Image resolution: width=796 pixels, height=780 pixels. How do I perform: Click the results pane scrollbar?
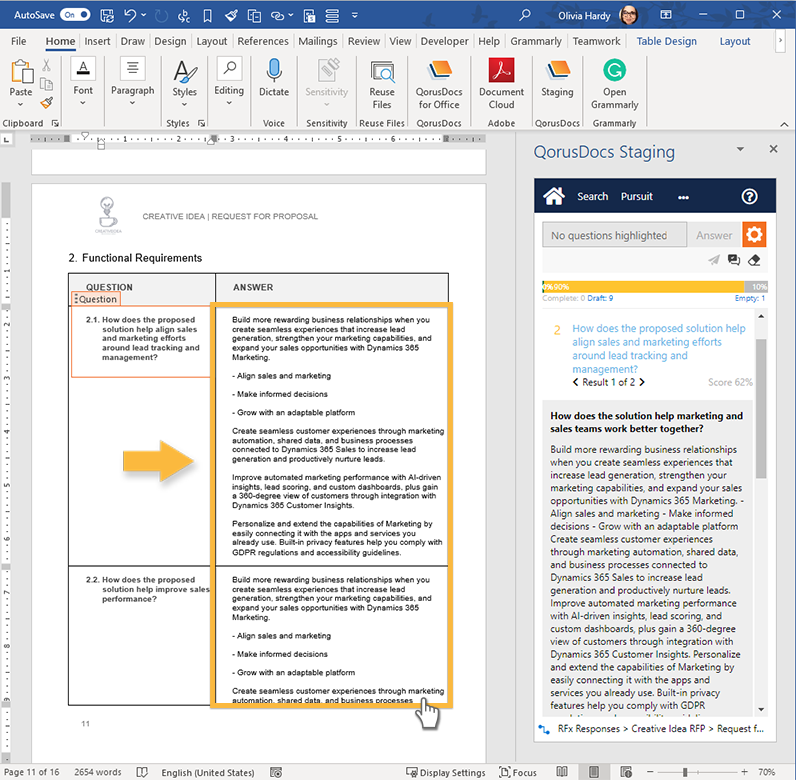coord(761,409)
